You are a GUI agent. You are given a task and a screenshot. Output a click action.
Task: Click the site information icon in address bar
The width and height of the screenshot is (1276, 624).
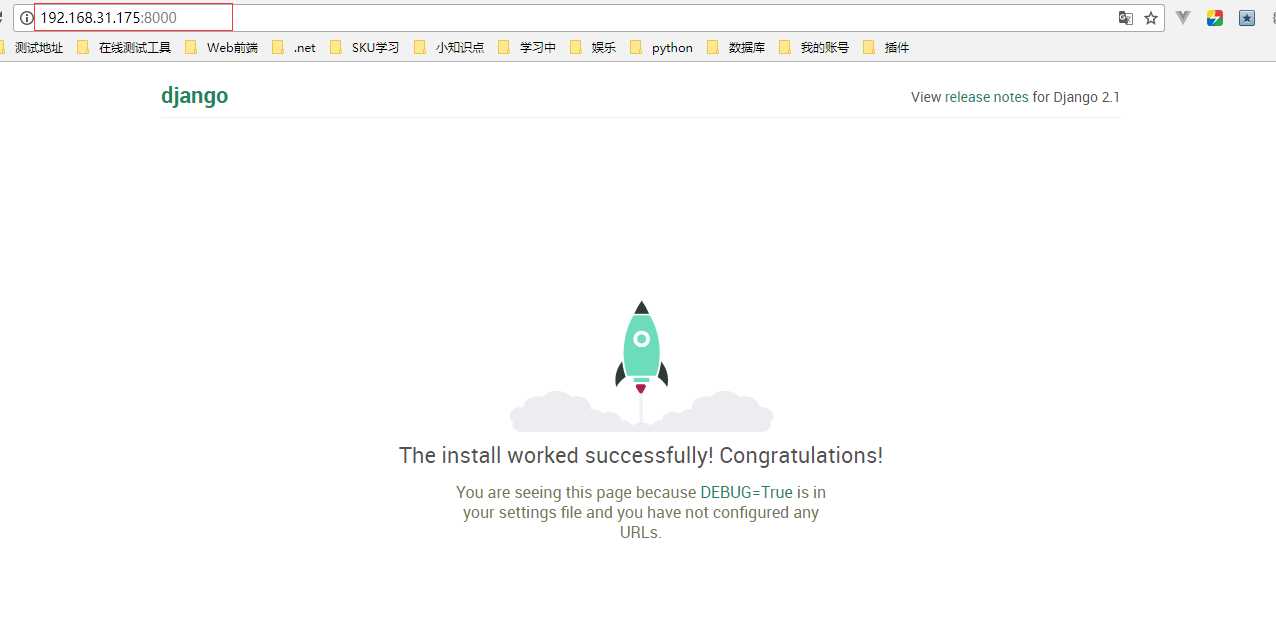click(x=27, y=18)
